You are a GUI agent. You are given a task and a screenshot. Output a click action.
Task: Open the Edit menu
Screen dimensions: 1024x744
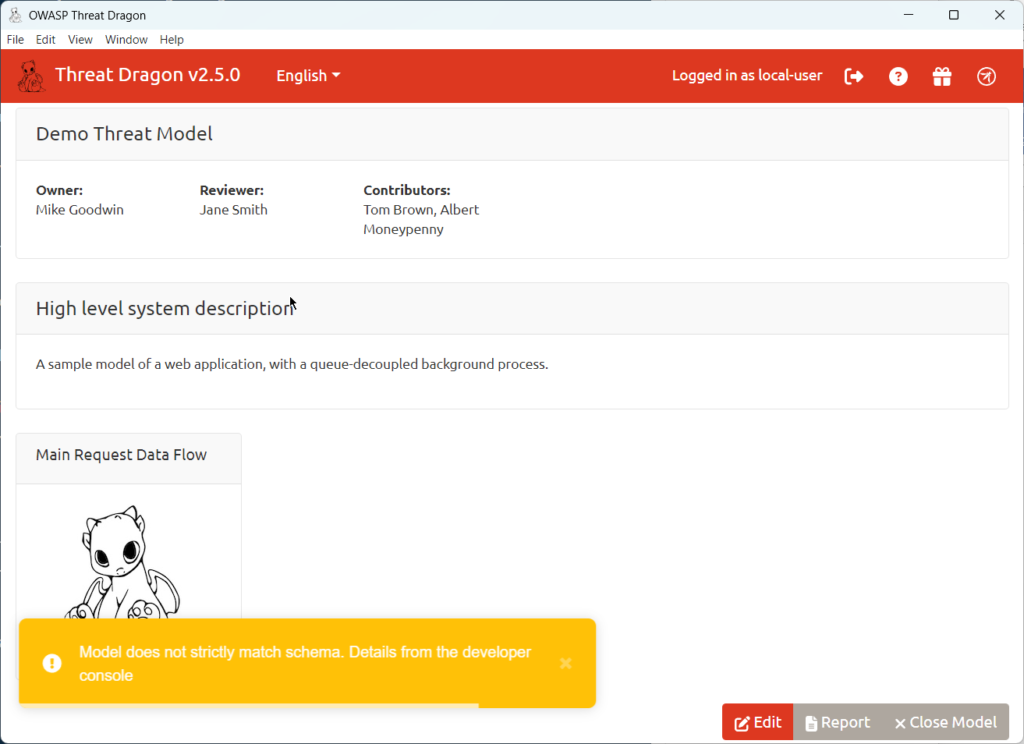pyautogui.click(x=45, y=40)
